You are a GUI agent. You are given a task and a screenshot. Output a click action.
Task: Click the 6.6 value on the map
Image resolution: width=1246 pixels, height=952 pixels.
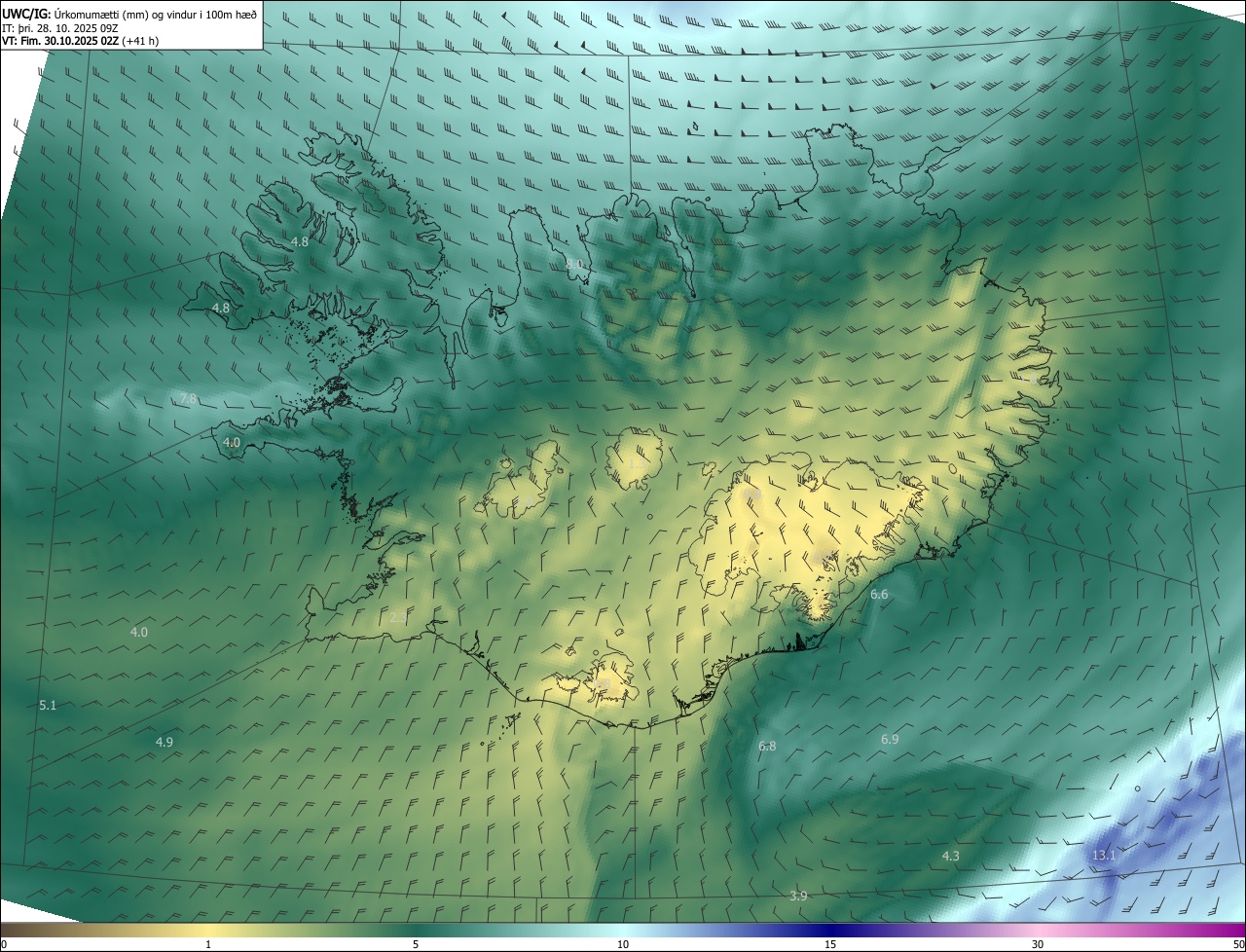pyautogui.click(x=879, y=594)
